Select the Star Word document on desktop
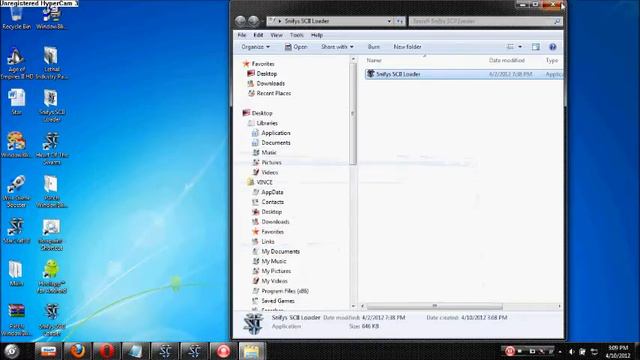 tap(16, 102)
